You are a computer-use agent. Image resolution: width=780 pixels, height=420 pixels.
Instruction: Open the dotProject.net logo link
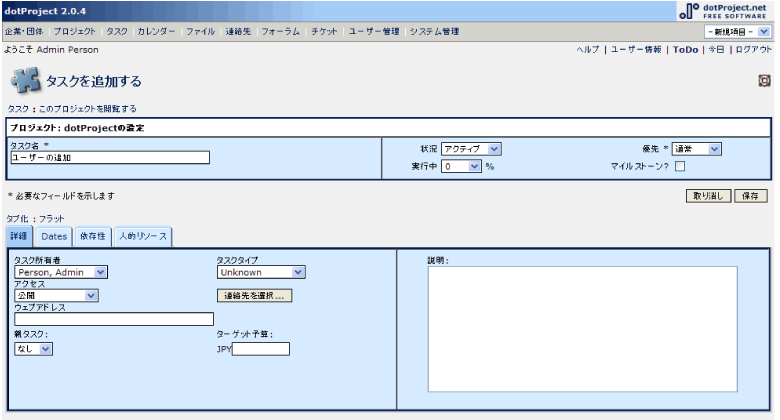pyautogui.click(x=724, y=11)
